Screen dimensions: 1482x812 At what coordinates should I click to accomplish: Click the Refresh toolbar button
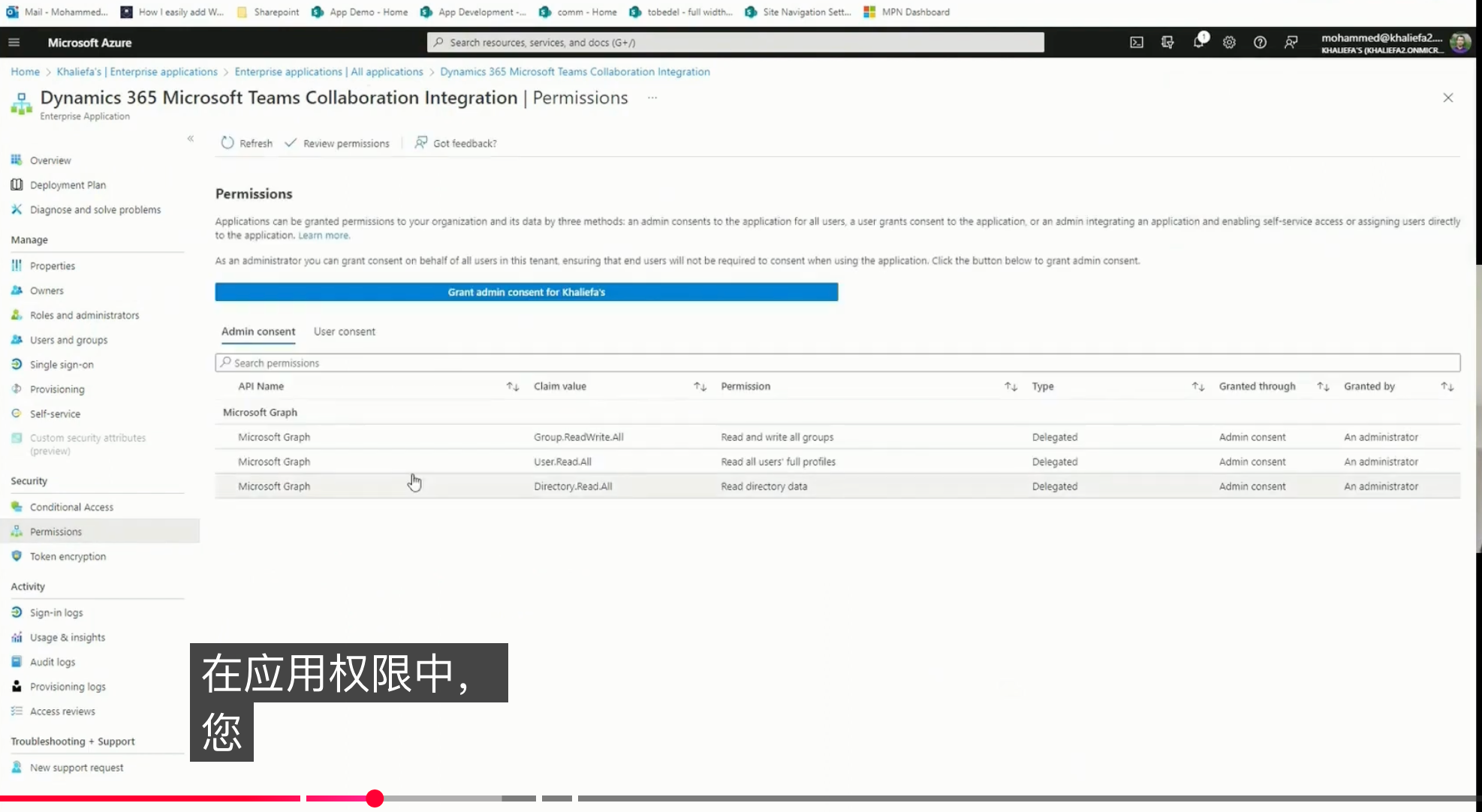click(x=247, y=143)
